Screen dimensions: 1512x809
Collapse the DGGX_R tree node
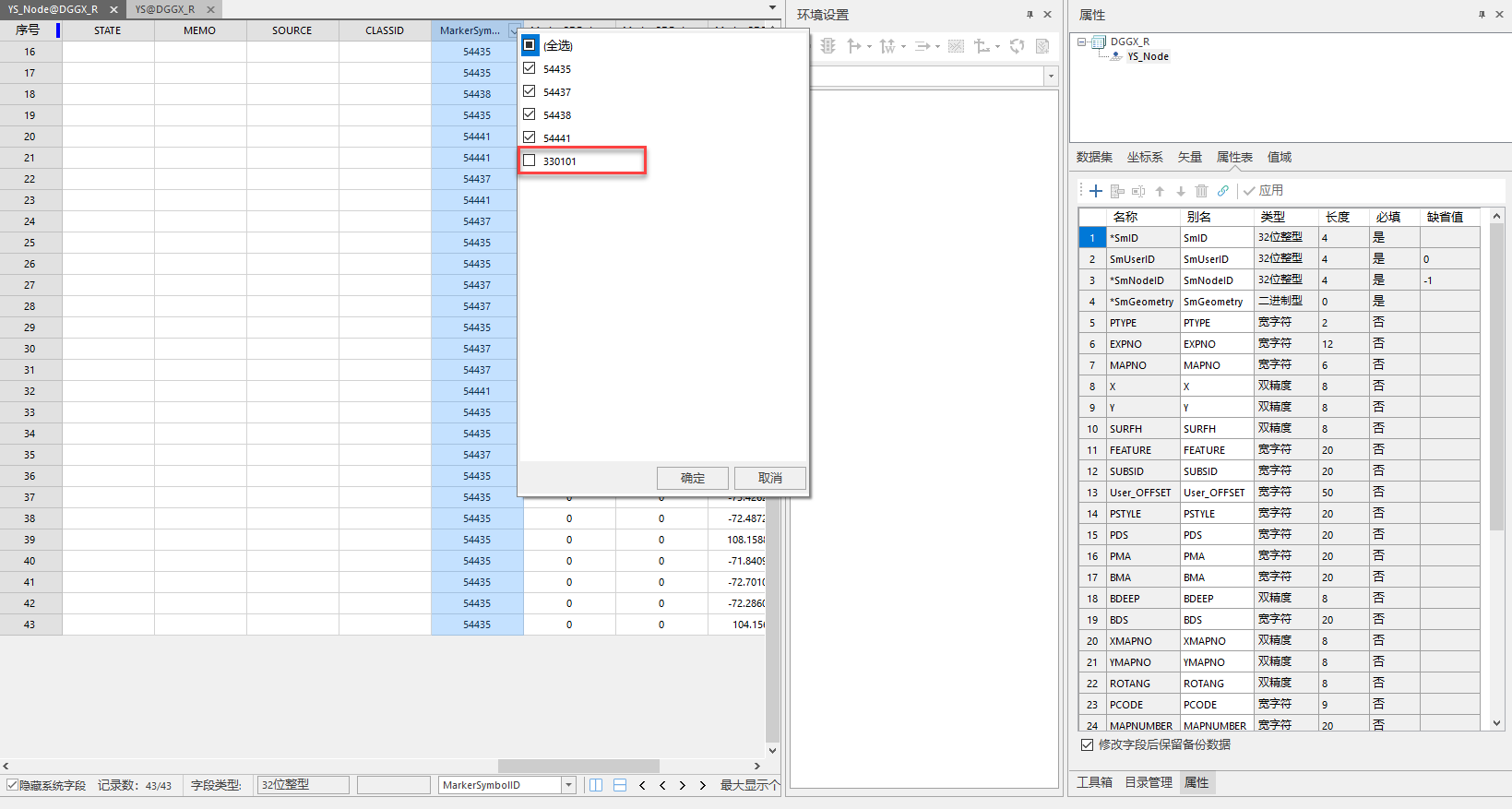tap(1082, 42)
